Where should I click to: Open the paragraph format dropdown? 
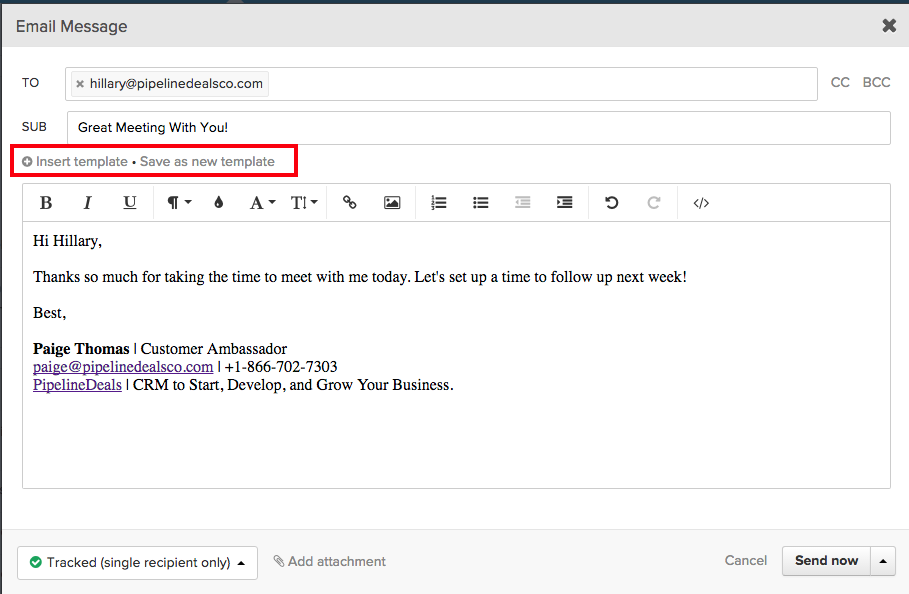[179, 203]
